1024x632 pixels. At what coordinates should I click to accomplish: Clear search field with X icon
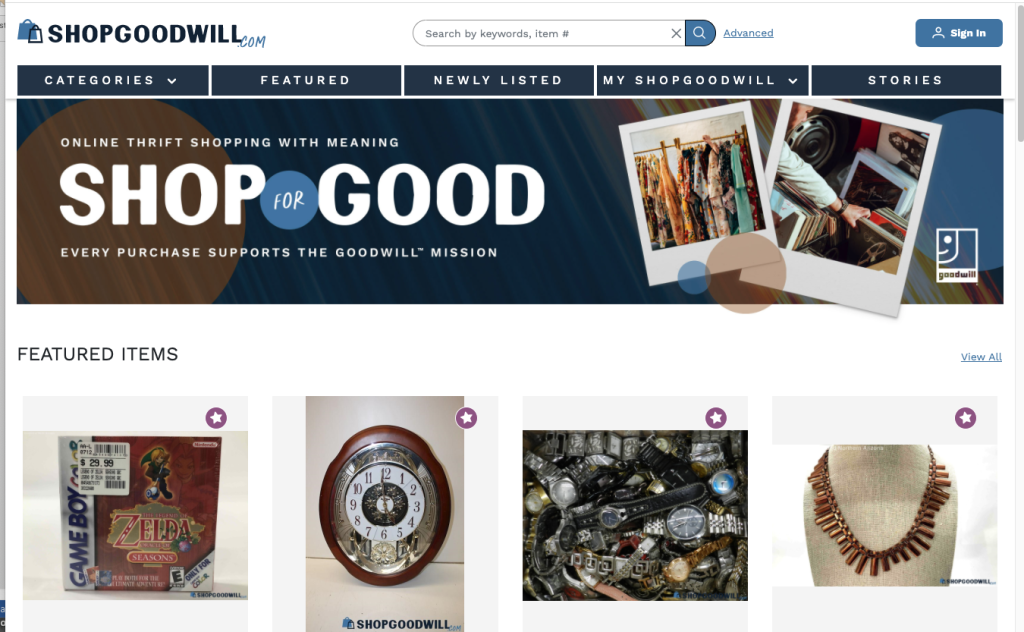click(x=676, y=33)
